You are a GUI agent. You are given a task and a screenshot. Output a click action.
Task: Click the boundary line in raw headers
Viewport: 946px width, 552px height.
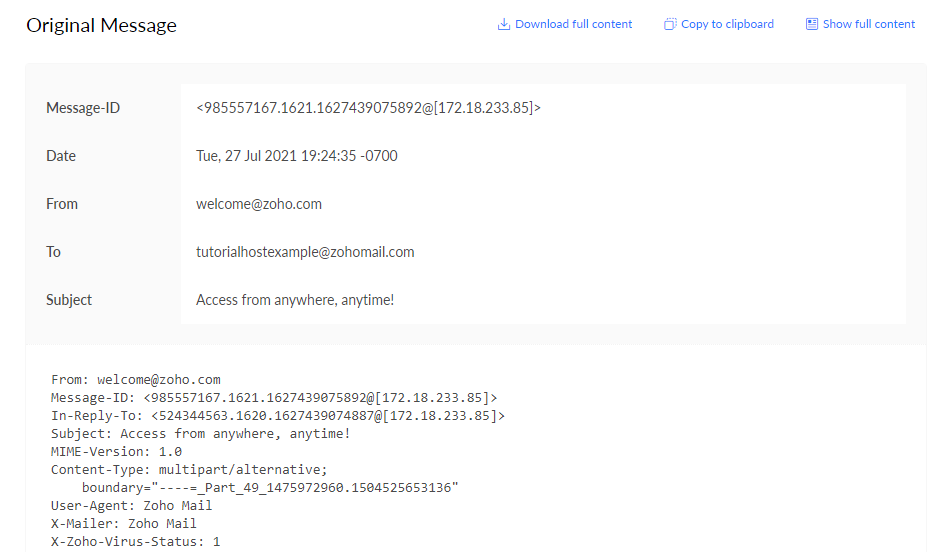pos(270,488)
